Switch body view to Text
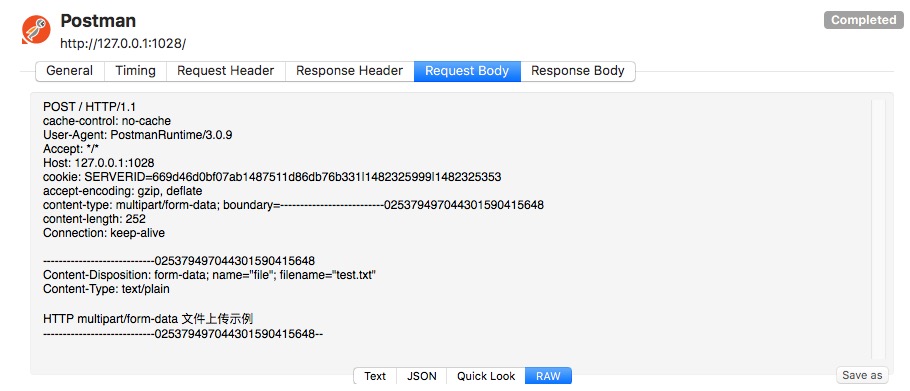Screen dimensions: 910x391 (375, 376)
